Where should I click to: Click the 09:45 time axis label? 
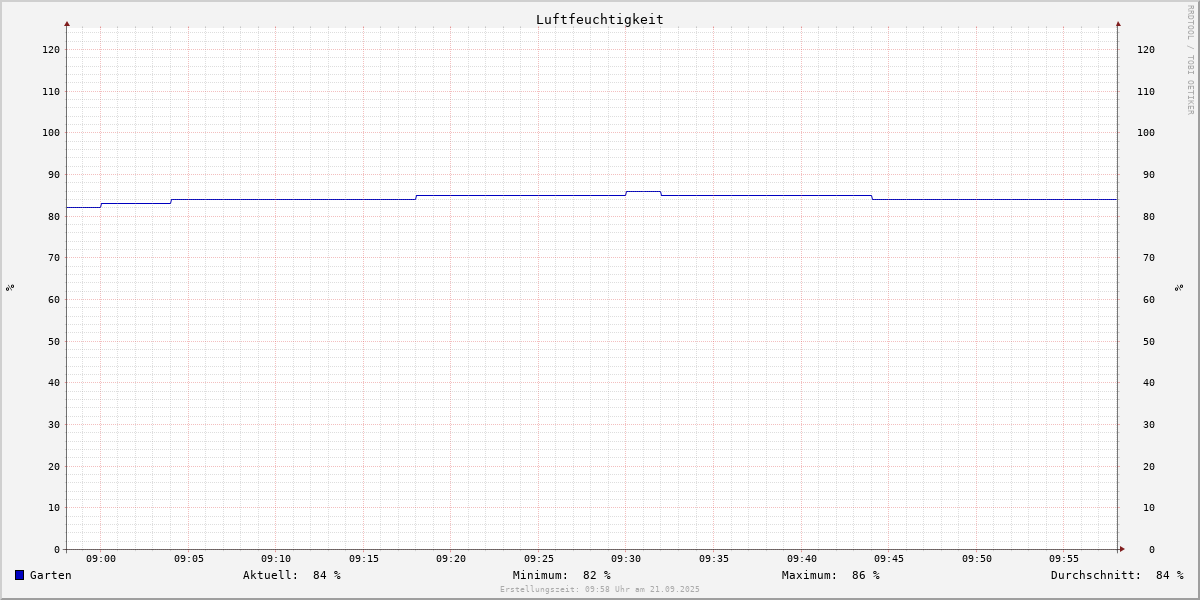[x=889, y=559]
